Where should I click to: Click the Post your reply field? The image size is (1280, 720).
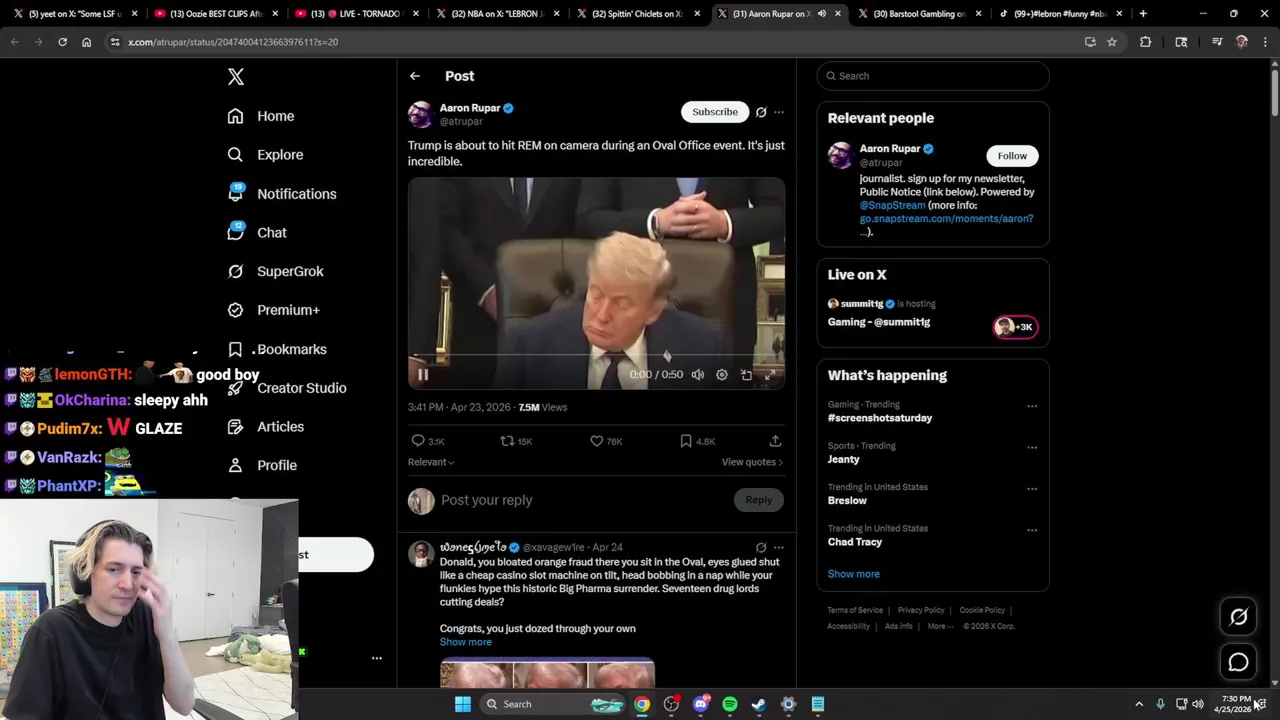(x=587, y=500)
